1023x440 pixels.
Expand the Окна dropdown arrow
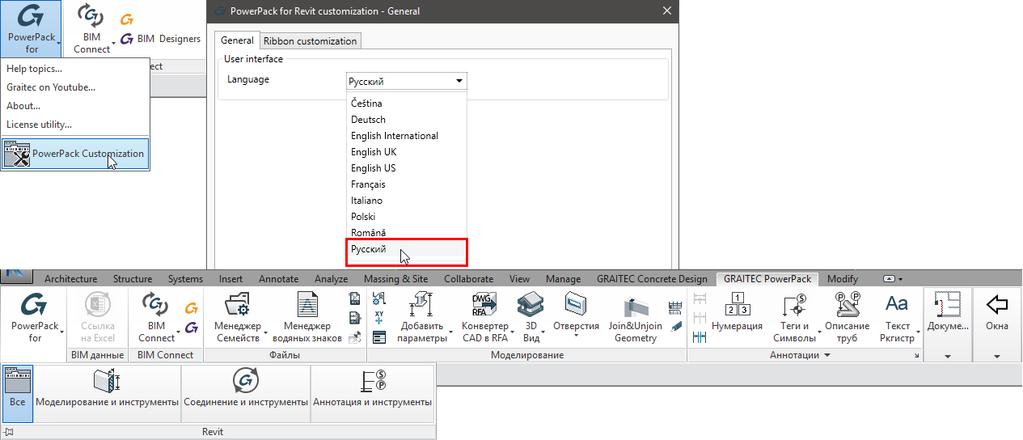tap(996, 356)
